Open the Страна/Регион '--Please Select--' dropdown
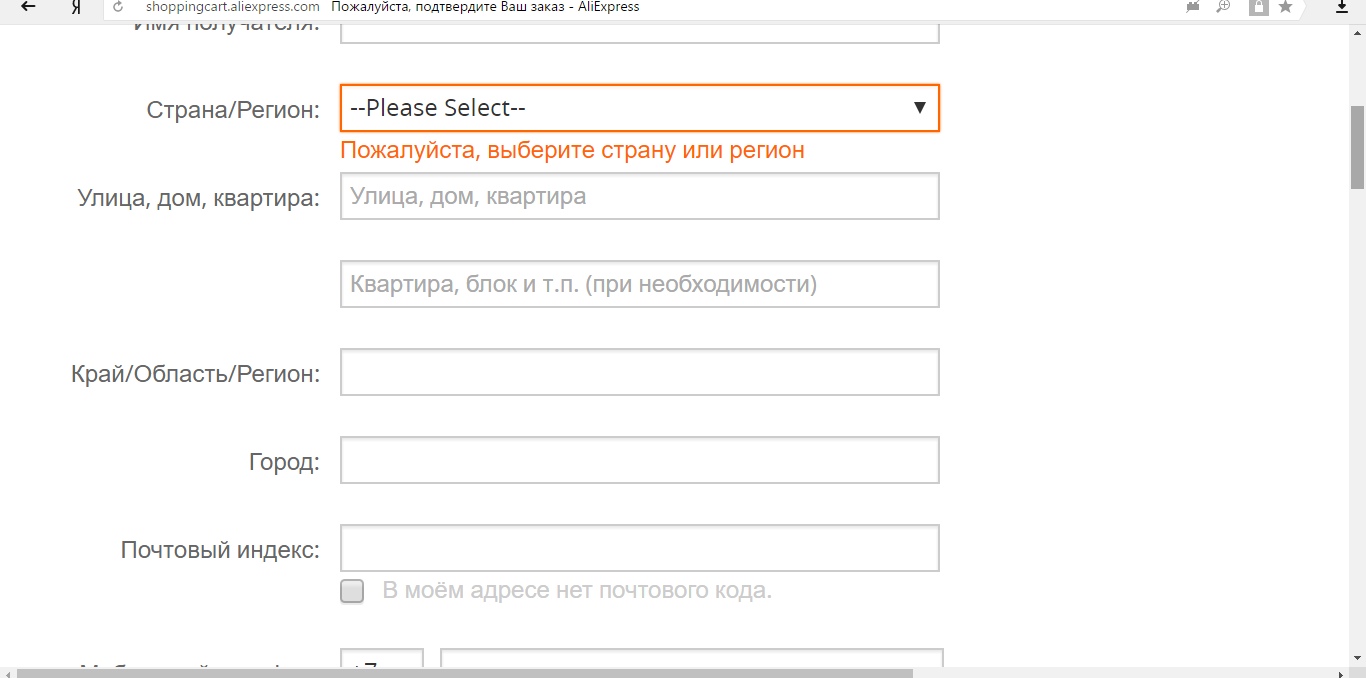 639,108
